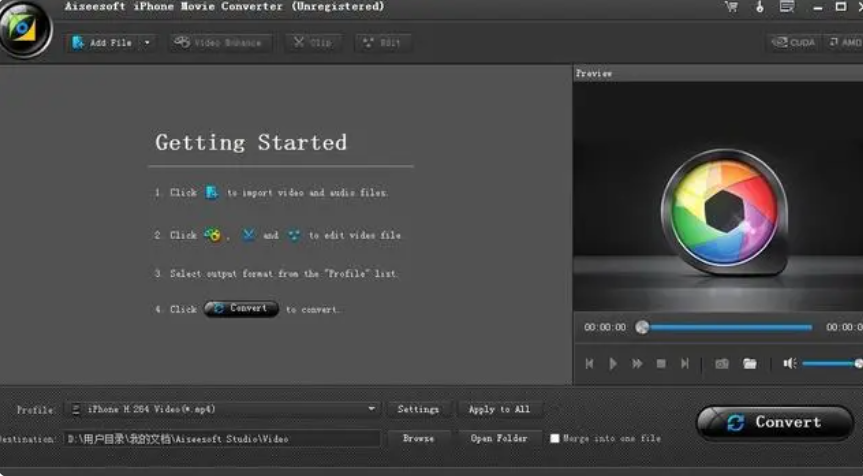Click the shopping cart purchase icon
This screenshot has width=863, height=476.
point(731,7)
